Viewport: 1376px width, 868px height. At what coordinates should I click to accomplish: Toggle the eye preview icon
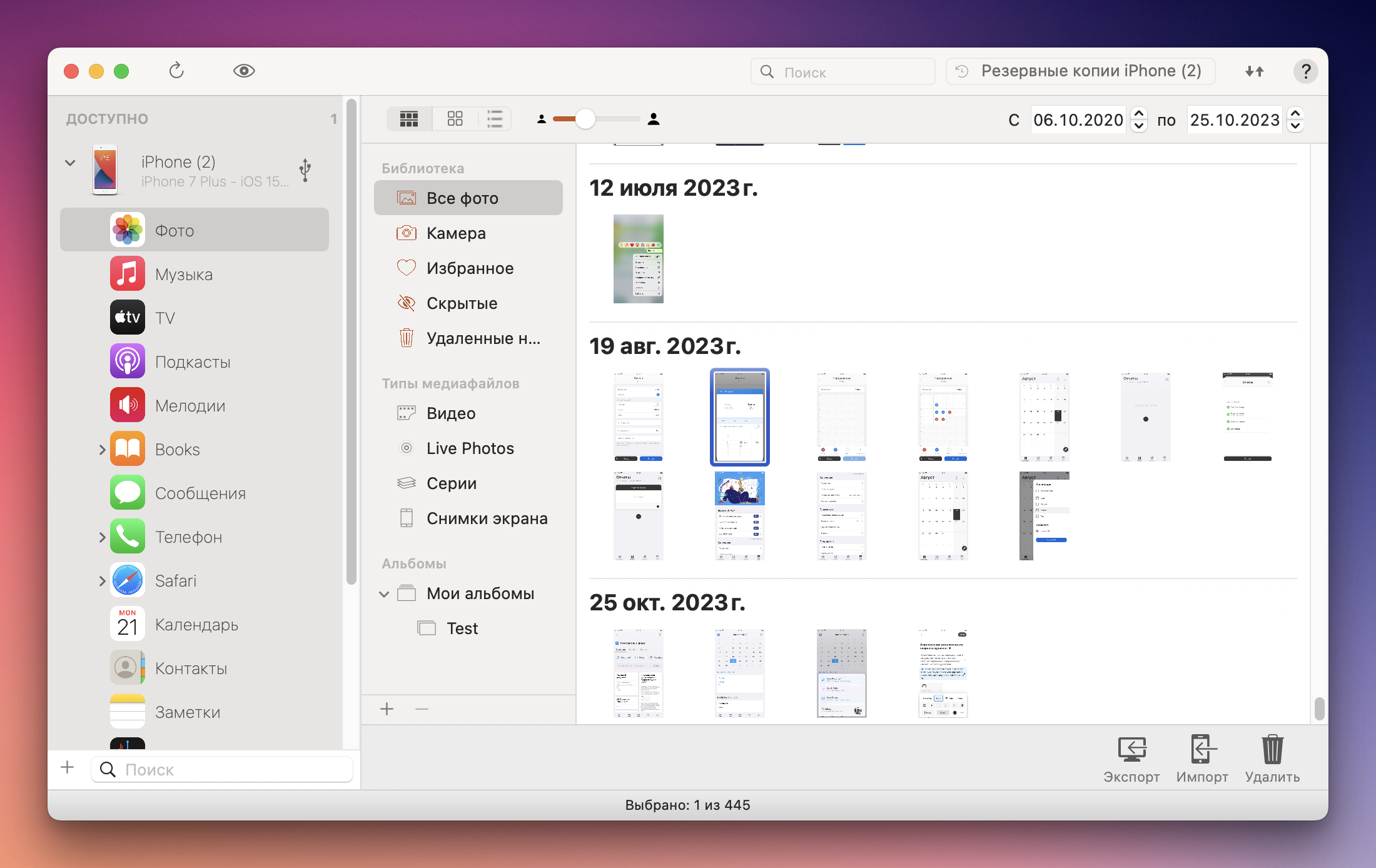[244, 71]
